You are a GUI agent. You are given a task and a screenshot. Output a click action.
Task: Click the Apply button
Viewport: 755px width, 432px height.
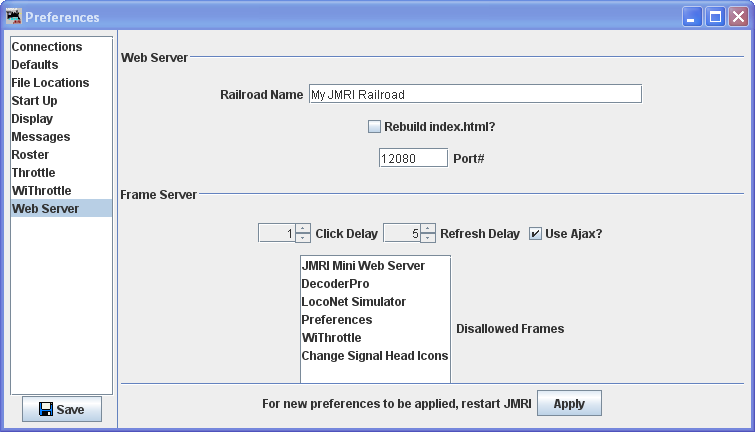click(x=569, y=403)
